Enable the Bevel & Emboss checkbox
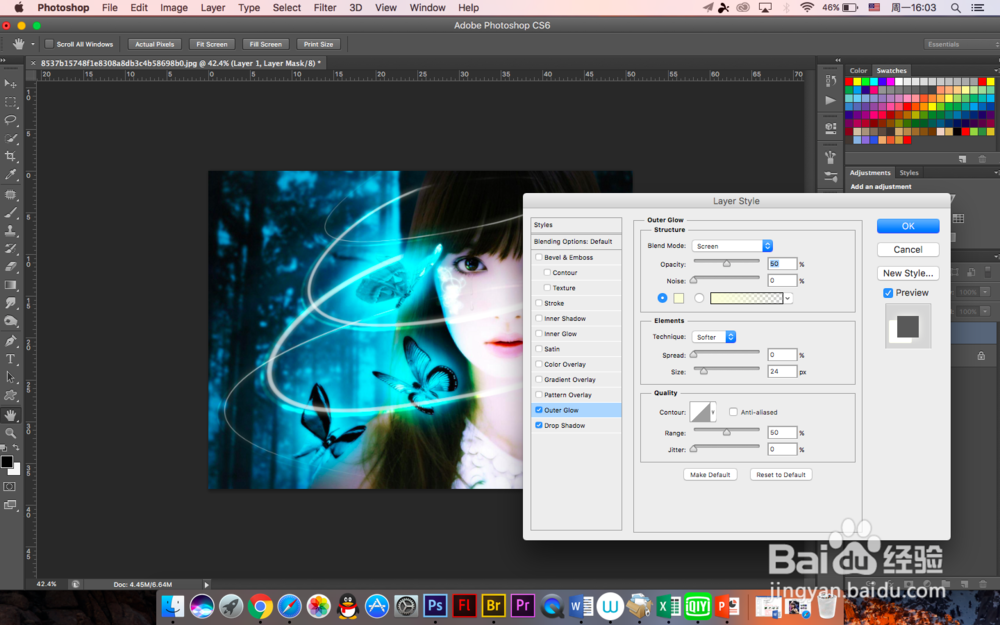 click(x=539, y=257)
